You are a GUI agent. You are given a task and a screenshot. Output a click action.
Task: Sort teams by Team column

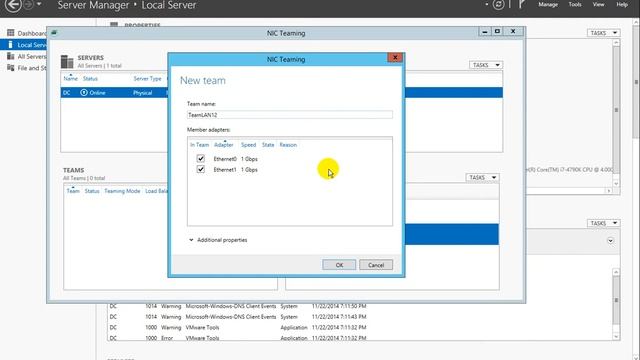pos(73,191)
